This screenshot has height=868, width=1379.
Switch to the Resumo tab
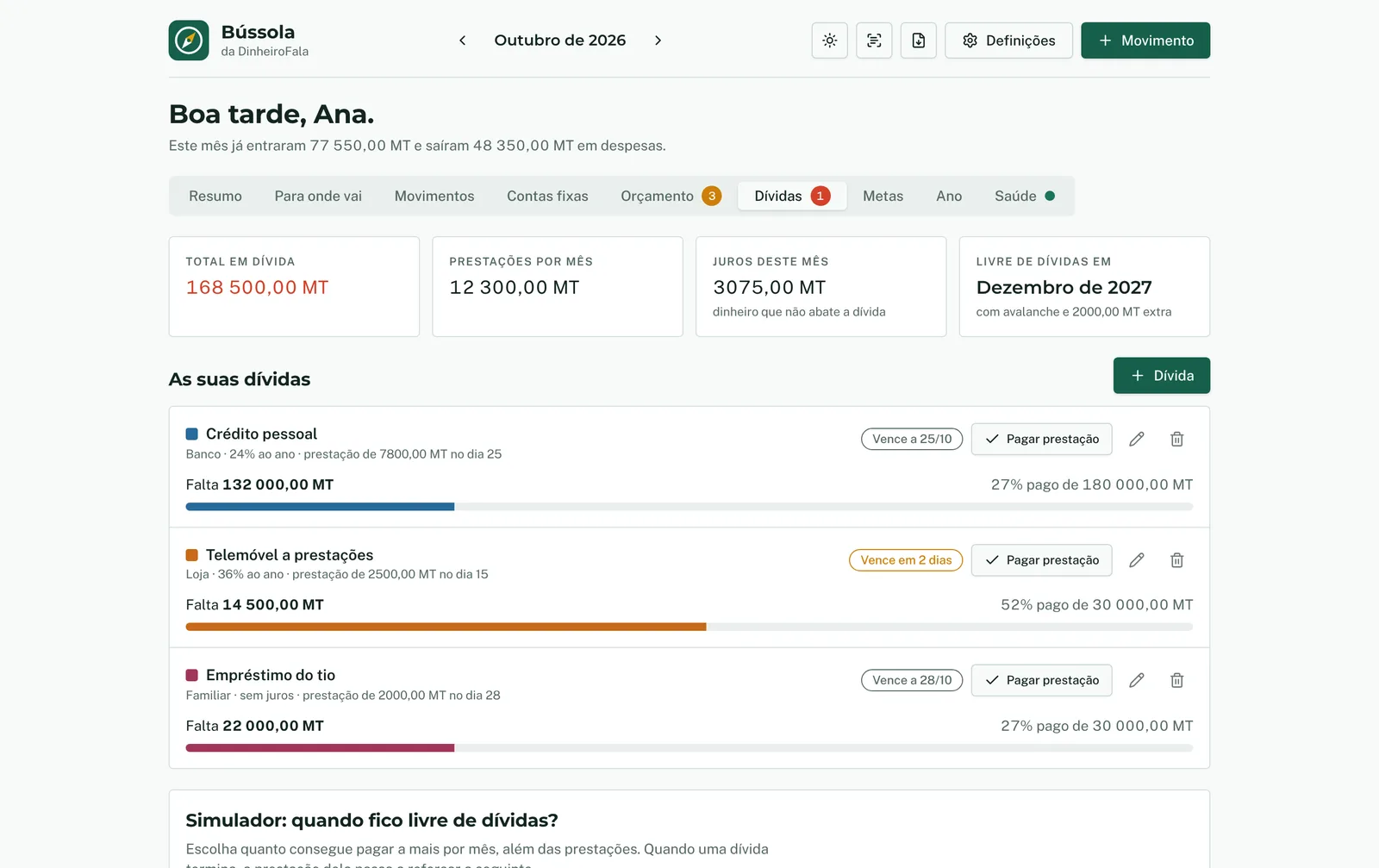[x=215, y=197]
